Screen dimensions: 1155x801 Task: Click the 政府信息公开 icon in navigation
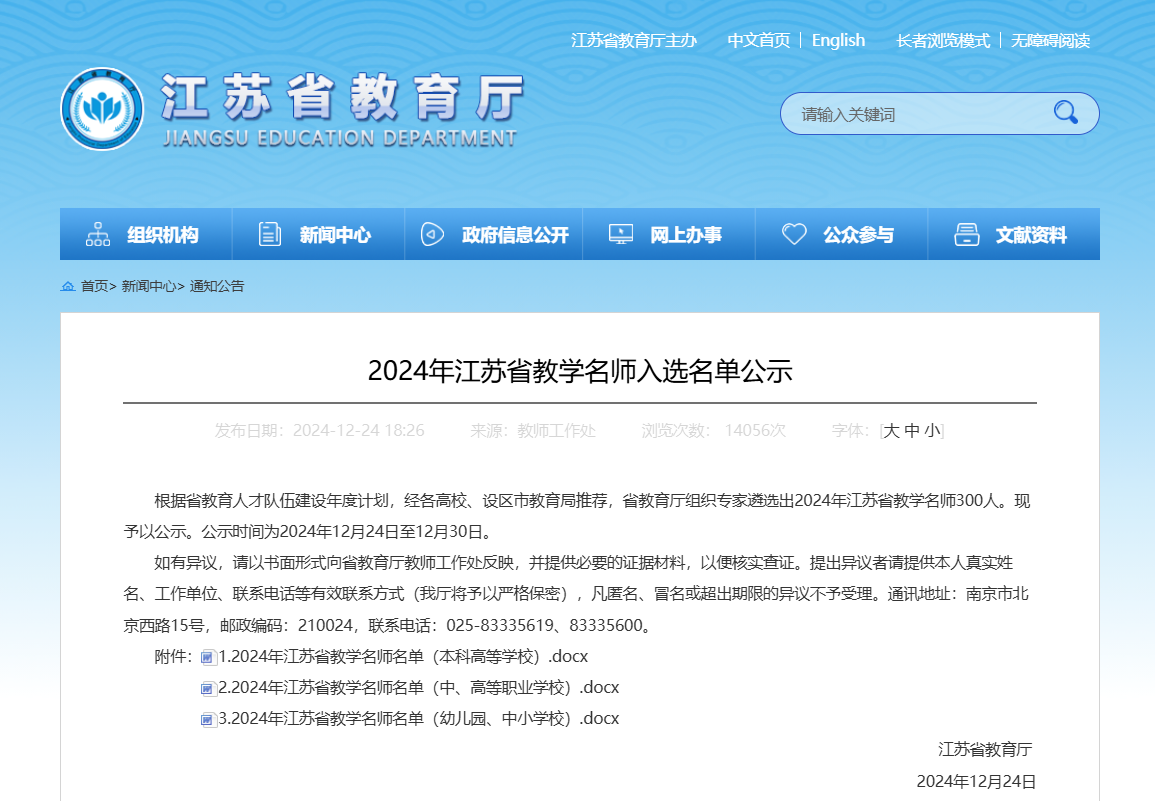point(432,234)
